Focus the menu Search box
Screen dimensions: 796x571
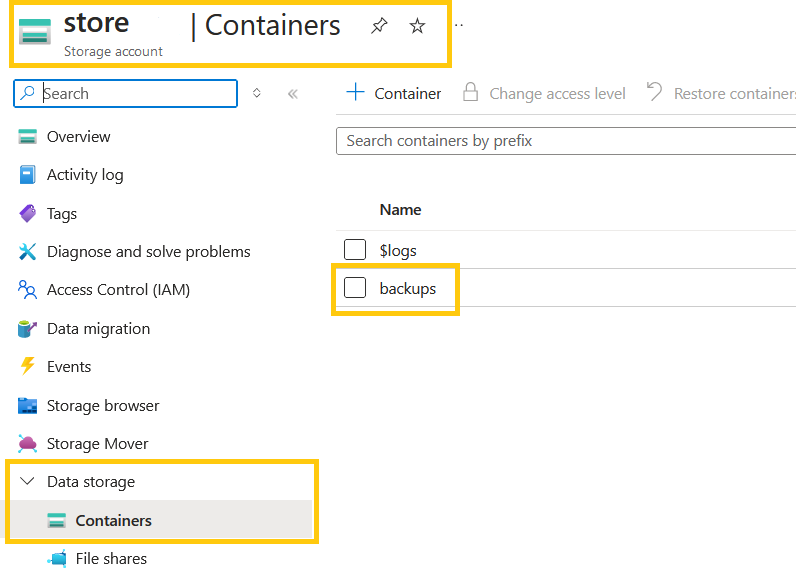tap(125, 93)
